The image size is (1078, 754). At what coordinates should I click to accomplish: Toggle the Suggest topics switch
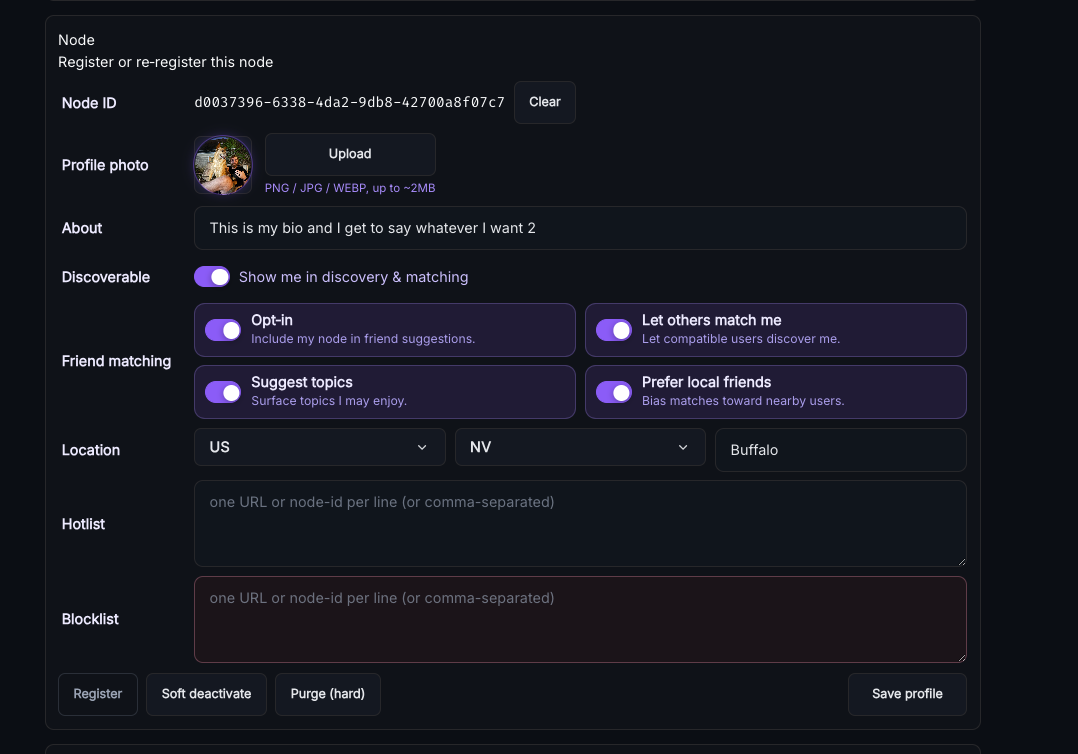(223, 392)
